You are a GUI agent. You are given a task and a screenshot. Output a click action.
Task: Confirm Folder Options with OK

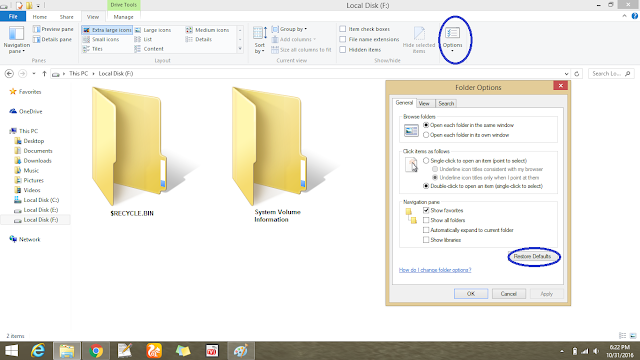[471, 293]
